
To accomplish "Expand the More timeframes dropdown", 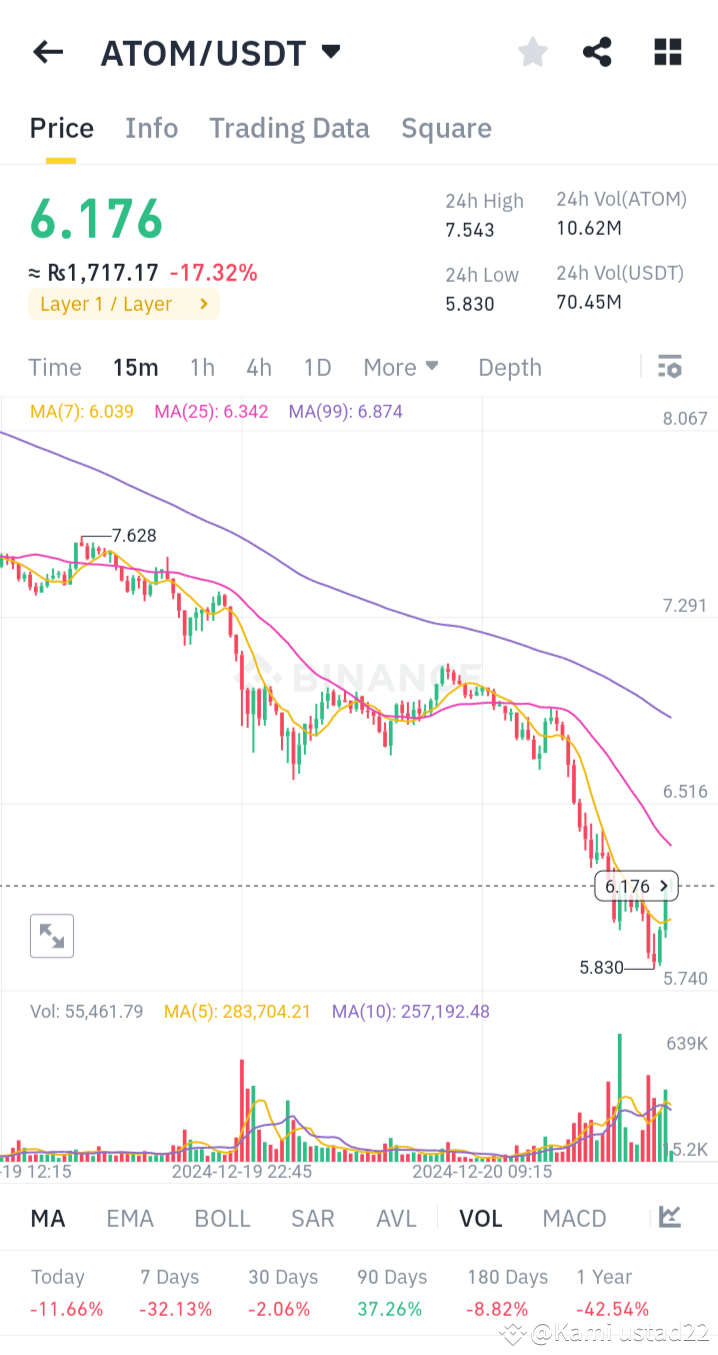I will point(401,367).
